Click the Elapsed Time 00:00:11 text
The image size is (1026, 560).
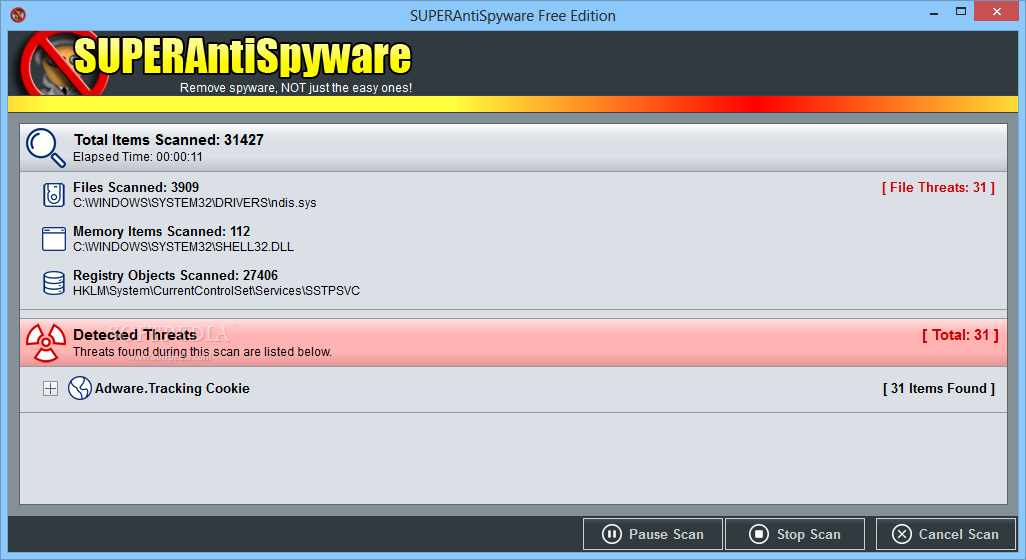point(138,157)
